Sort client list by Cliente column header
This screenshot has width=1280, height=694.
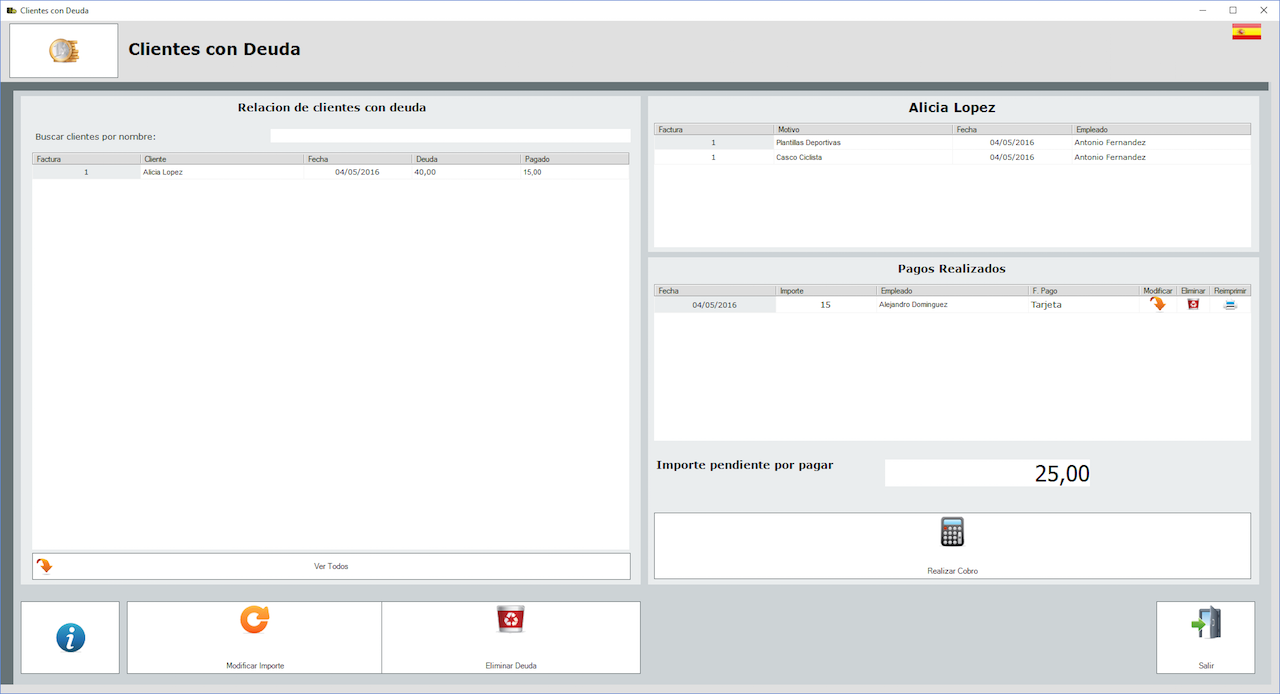point(221,159)
